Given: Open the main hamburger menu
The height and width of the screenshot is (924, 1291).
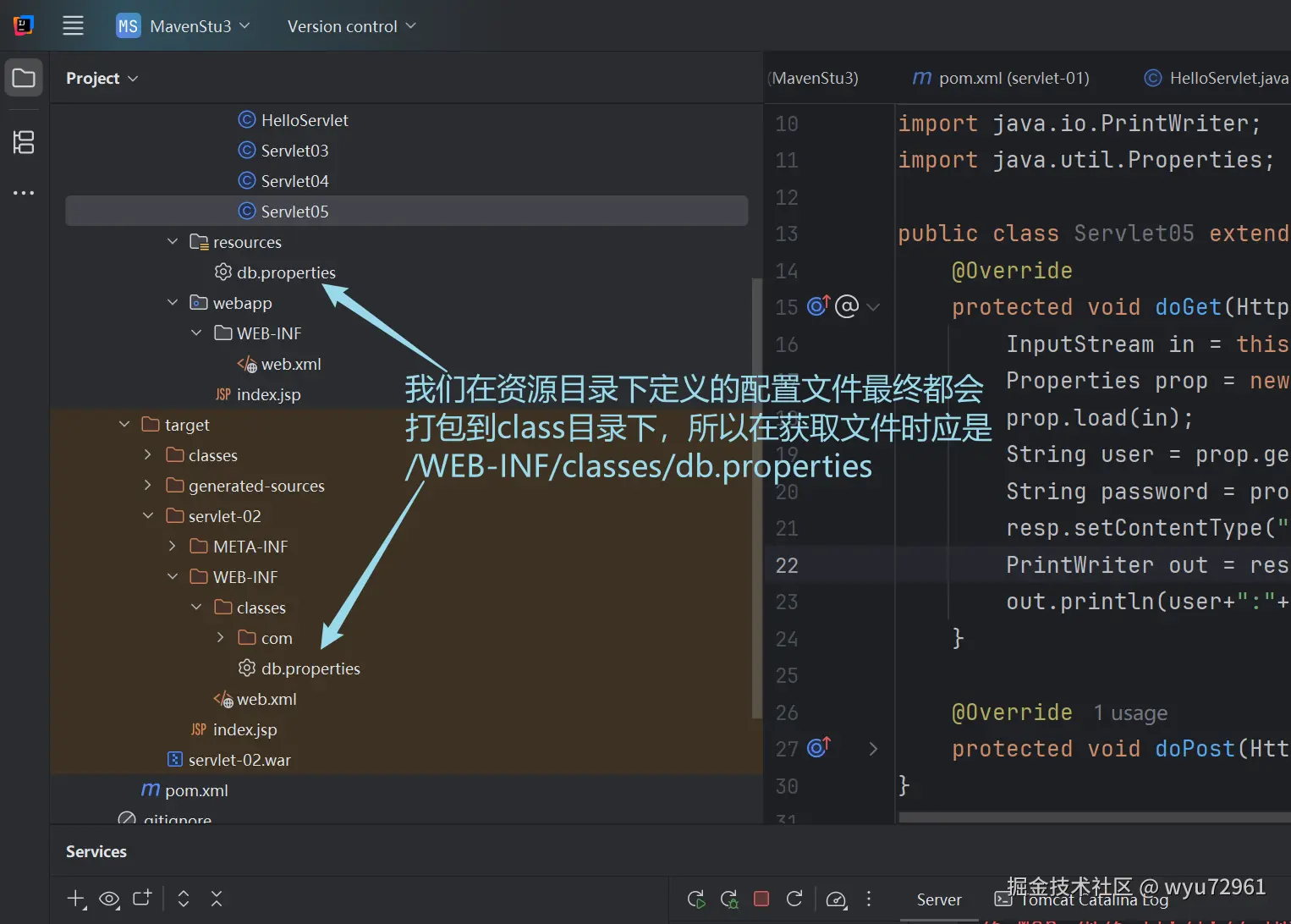Looking at the screenshot, I should (x=74, y=25).
